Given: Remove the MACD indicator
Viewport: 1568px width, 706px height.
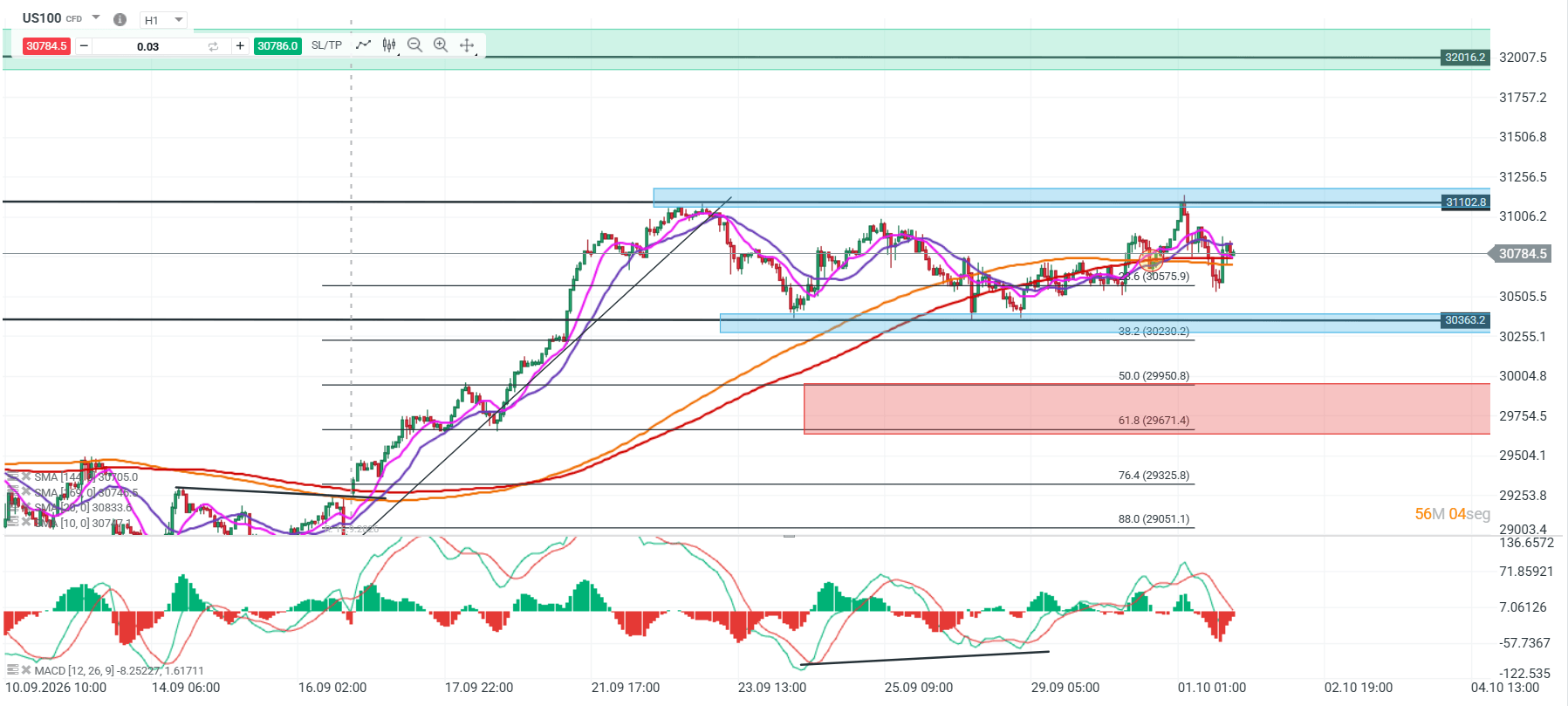Looking at the screenshot, I should tap(26, 670).
